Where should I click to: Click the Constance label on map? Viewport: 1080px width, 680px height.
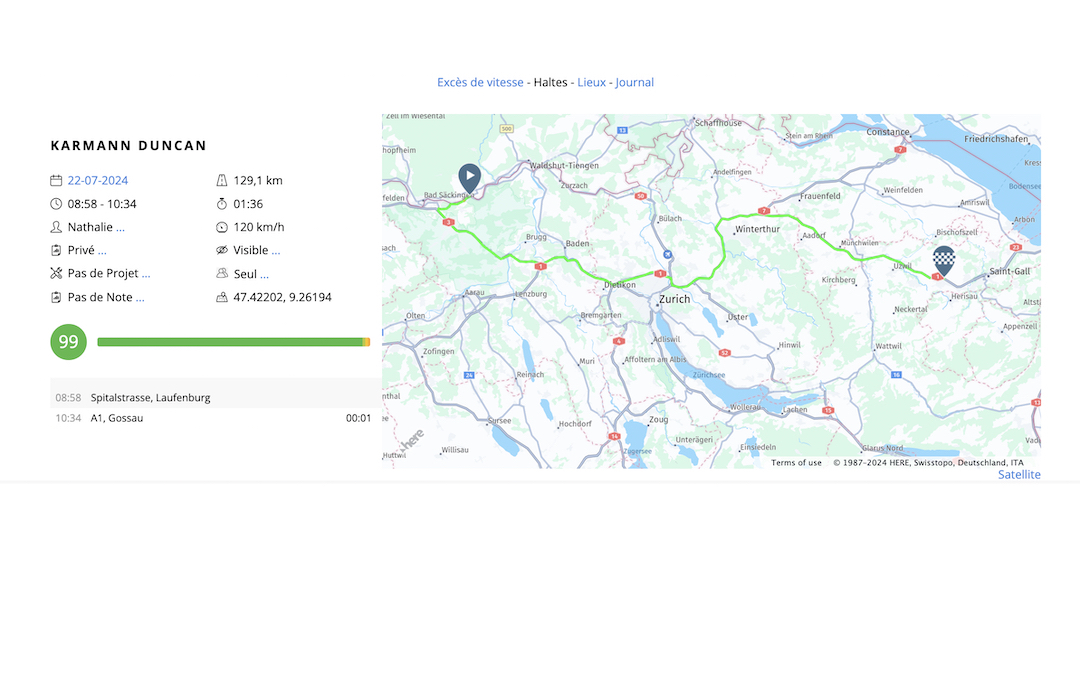point(888,132)
